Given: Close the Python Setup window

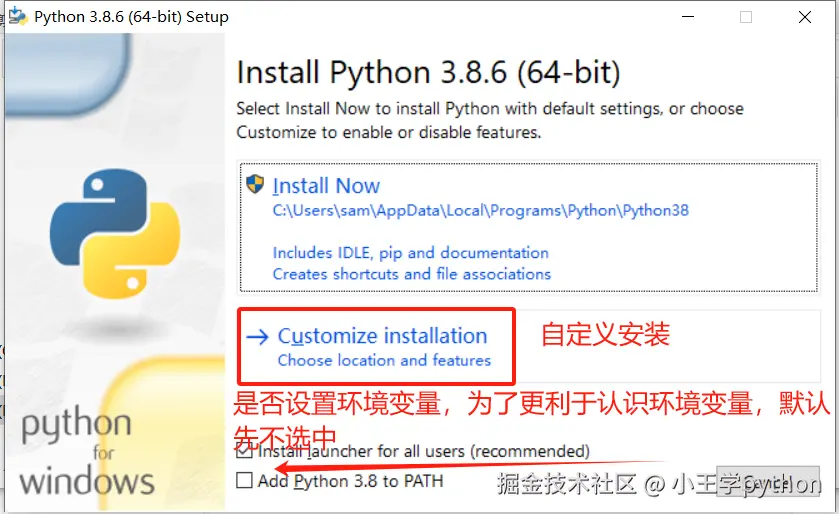Looking at the screenshot, I should pos(805,17).
